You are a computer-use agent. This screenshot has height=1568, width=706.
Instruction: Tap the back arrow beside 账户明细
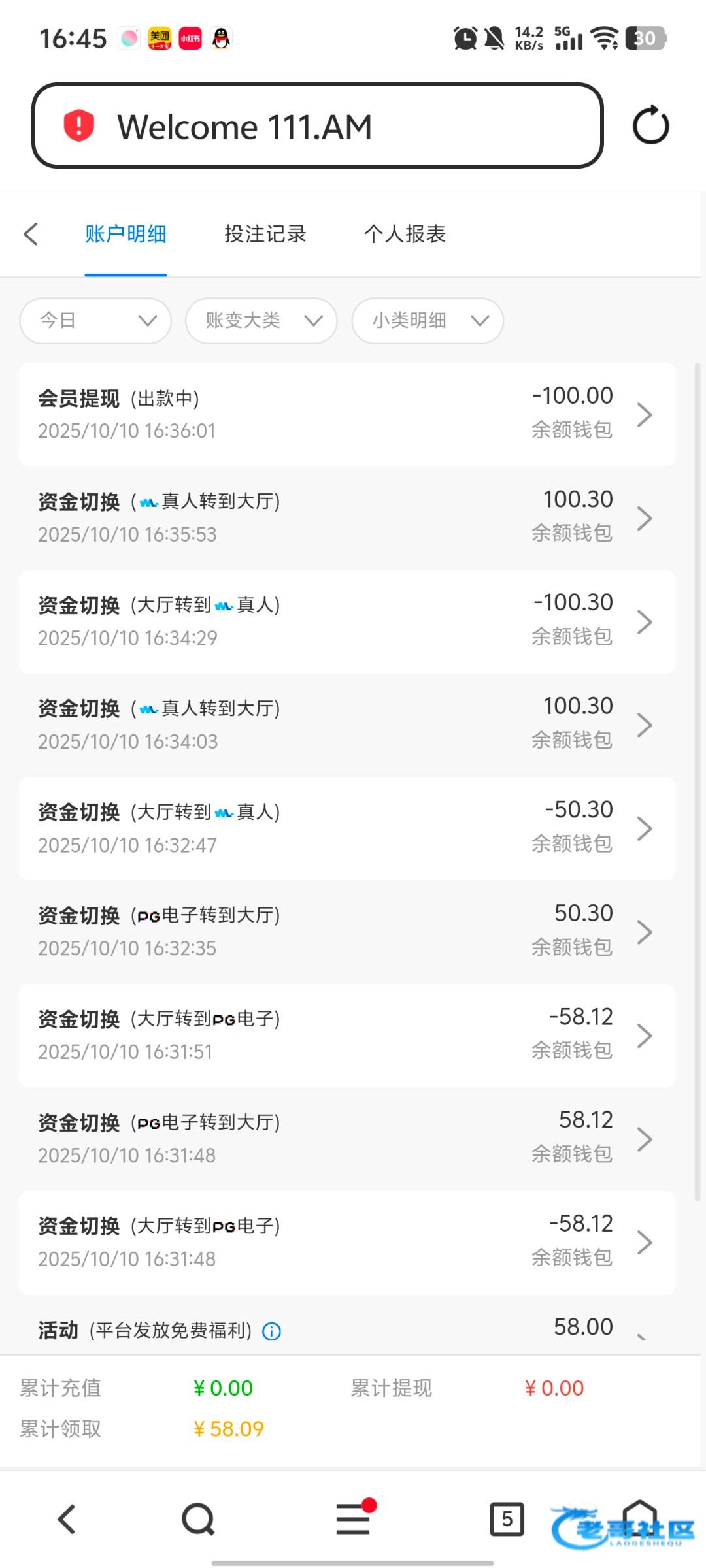31,234
